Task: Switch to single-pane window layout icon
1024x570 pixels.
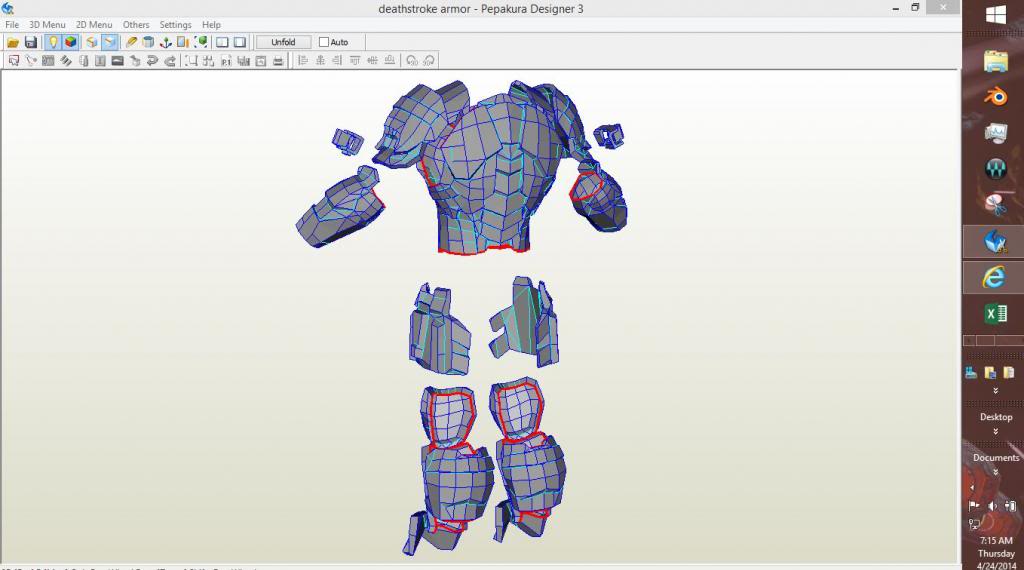Action: (240, 42)
